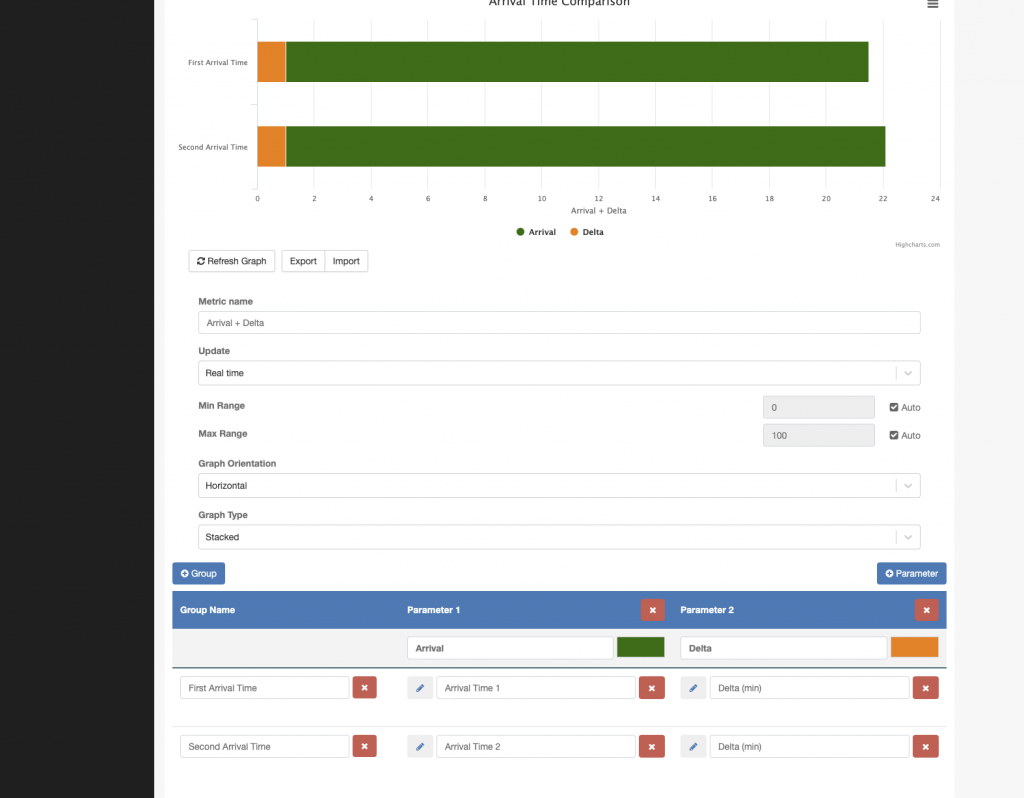Open the chart hamburger context menu
This screenshot has width=1024, height=798.
[933, 4]
